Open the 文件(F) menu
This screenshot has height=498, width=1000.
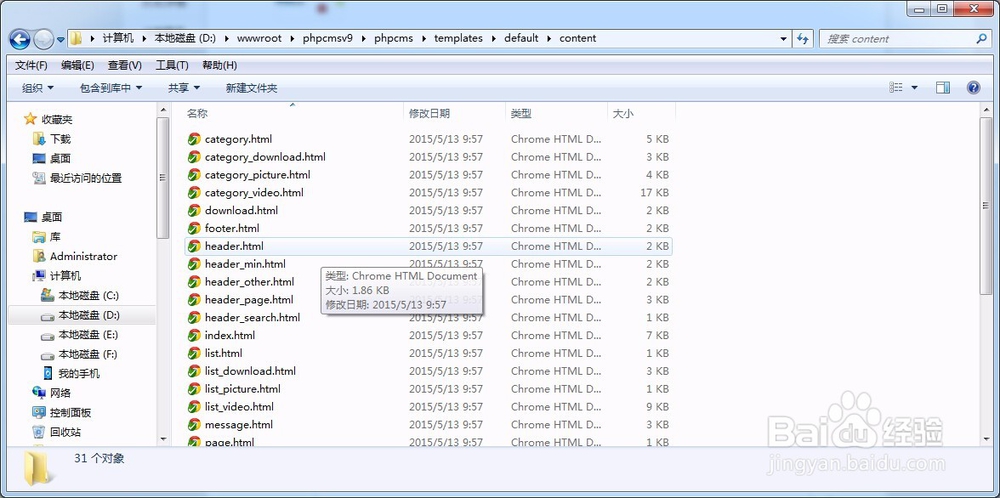tap(31, 65)
